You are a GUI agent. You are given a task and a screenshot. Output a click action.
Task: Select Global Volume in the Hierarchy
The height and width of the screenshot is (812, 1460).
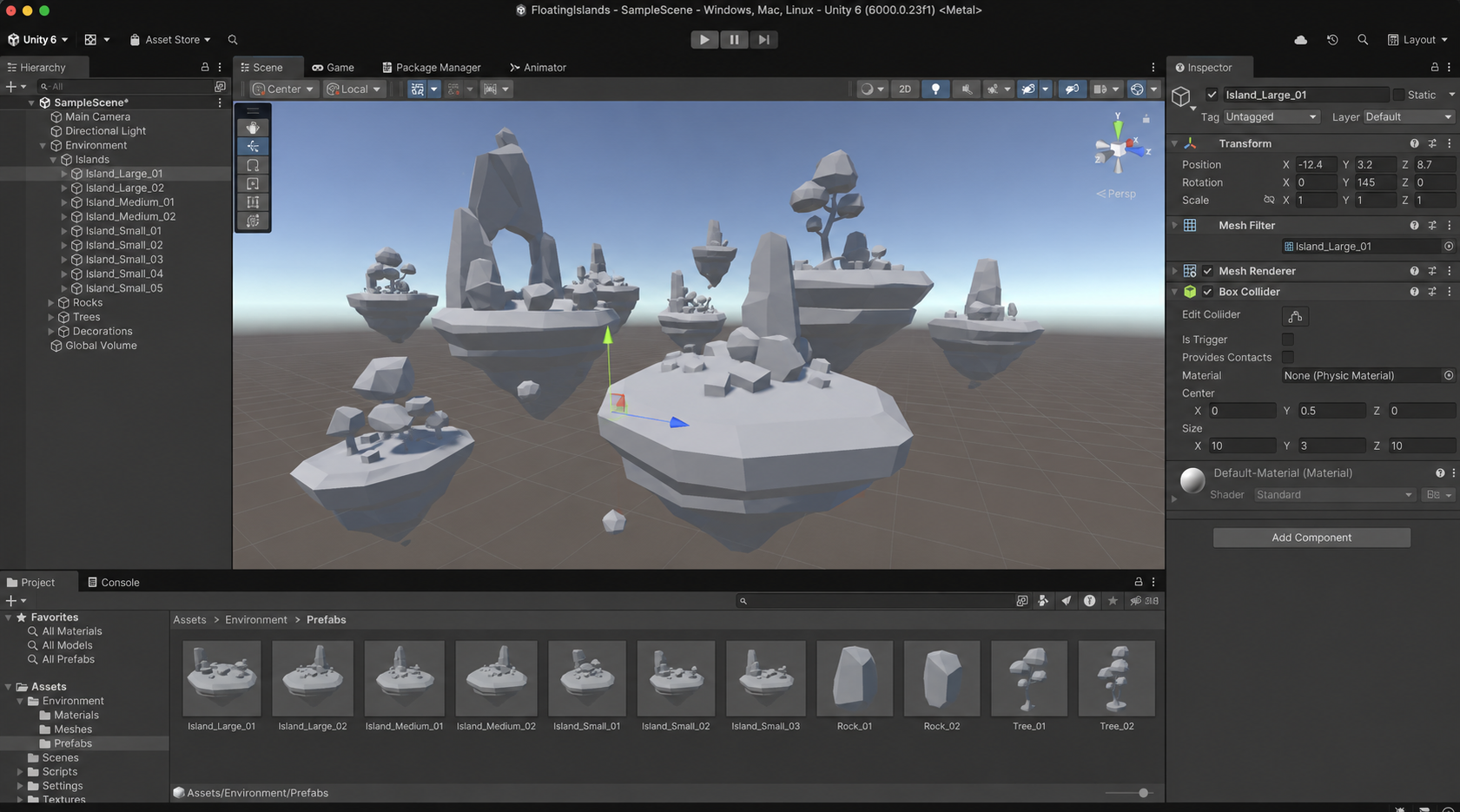101,346
